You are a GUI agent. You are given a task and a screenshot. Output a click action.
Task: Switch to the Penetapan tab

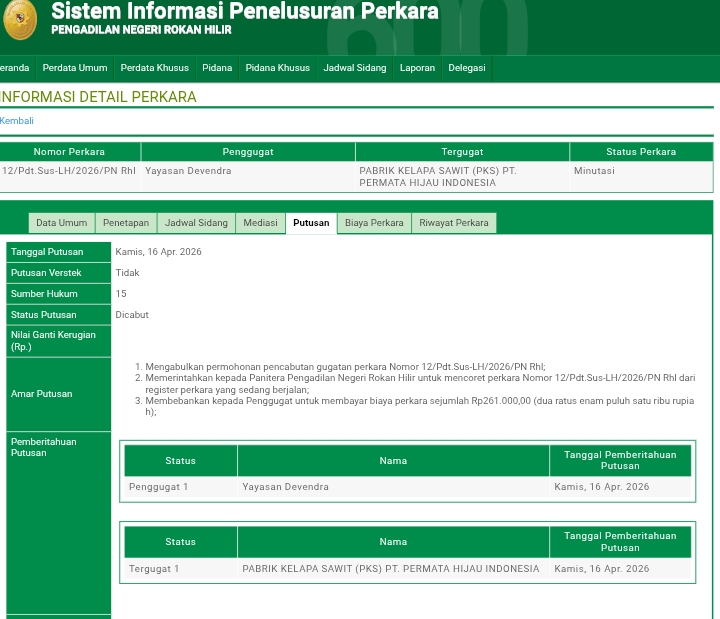(x=126, y=223)
